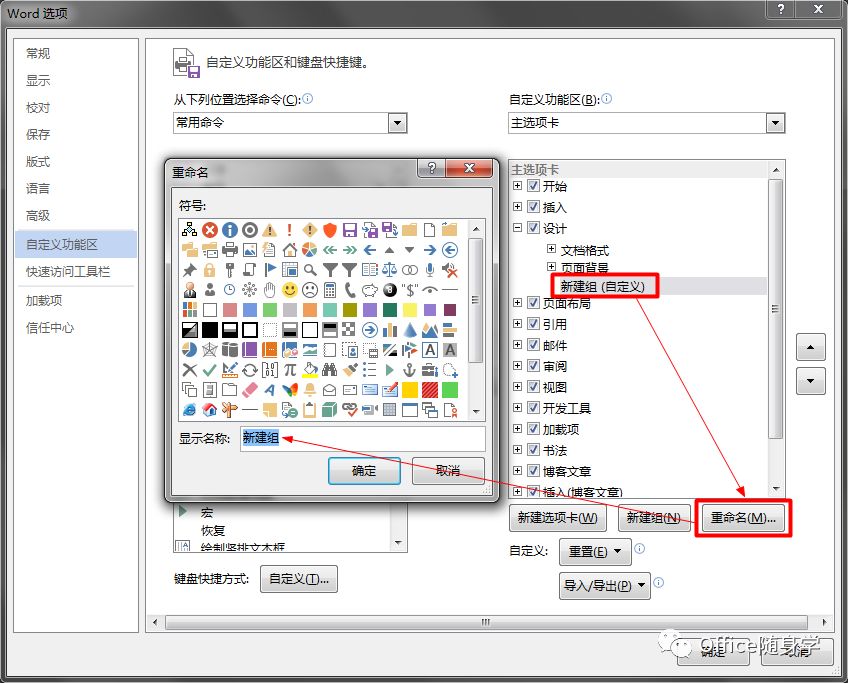Screen dimensions: 848x683
Task: Click the 新建选项卡(W) button
Action: pyautogui.click(x=558, y=518)
